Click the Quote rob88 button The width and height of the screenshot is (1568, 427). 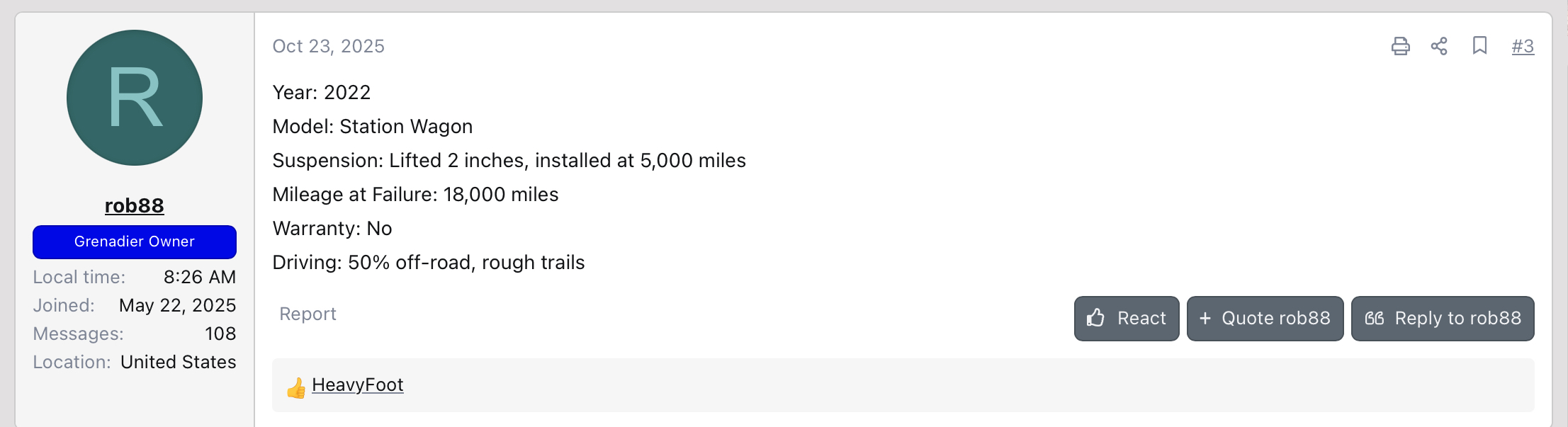1265,319
